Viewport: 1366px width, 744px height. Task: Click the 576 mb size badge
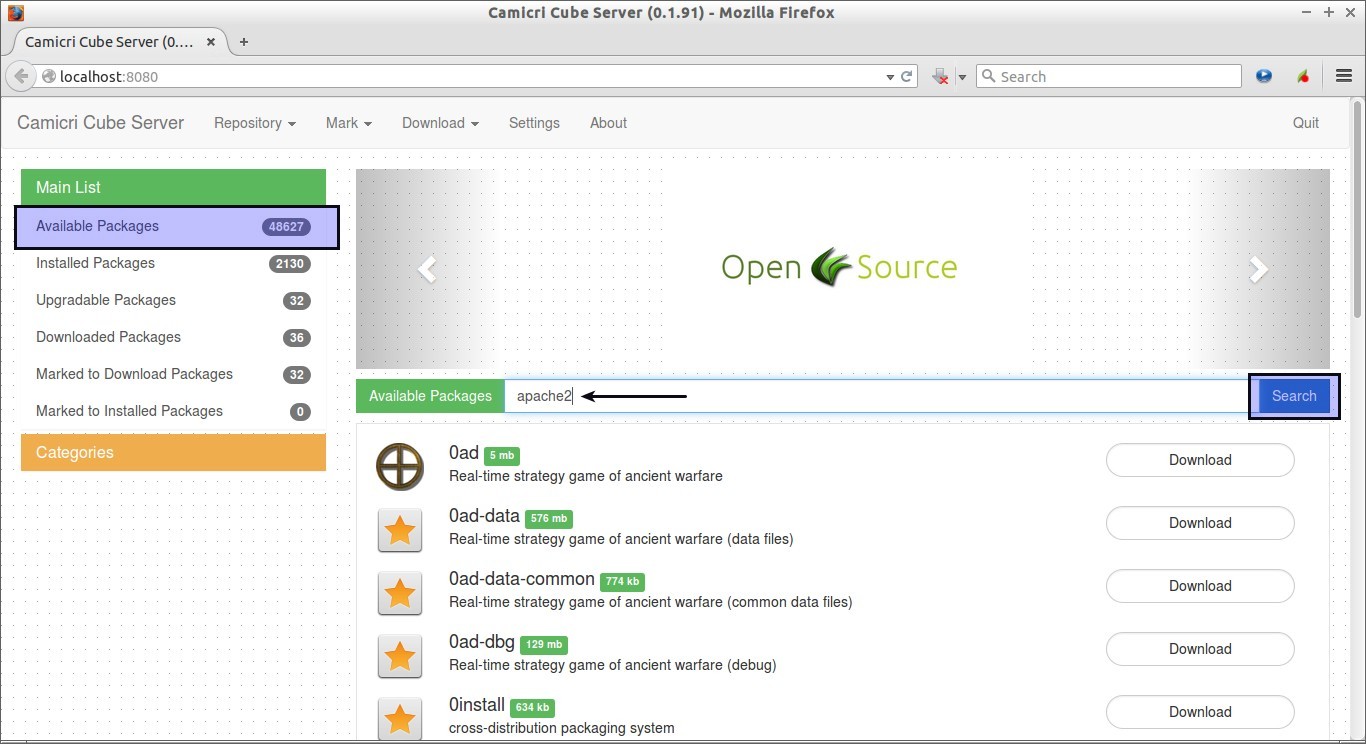pos(549,519)
